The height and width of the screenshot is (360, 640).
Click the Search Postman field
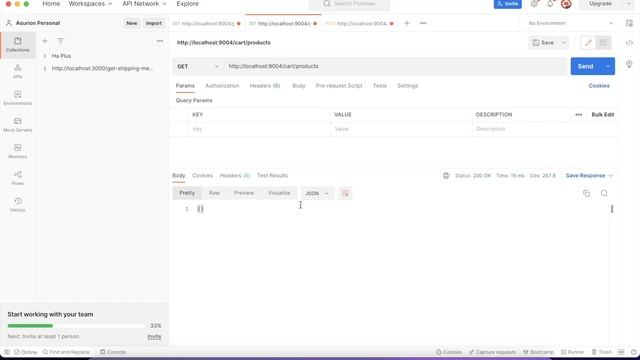tap(349, 4)
